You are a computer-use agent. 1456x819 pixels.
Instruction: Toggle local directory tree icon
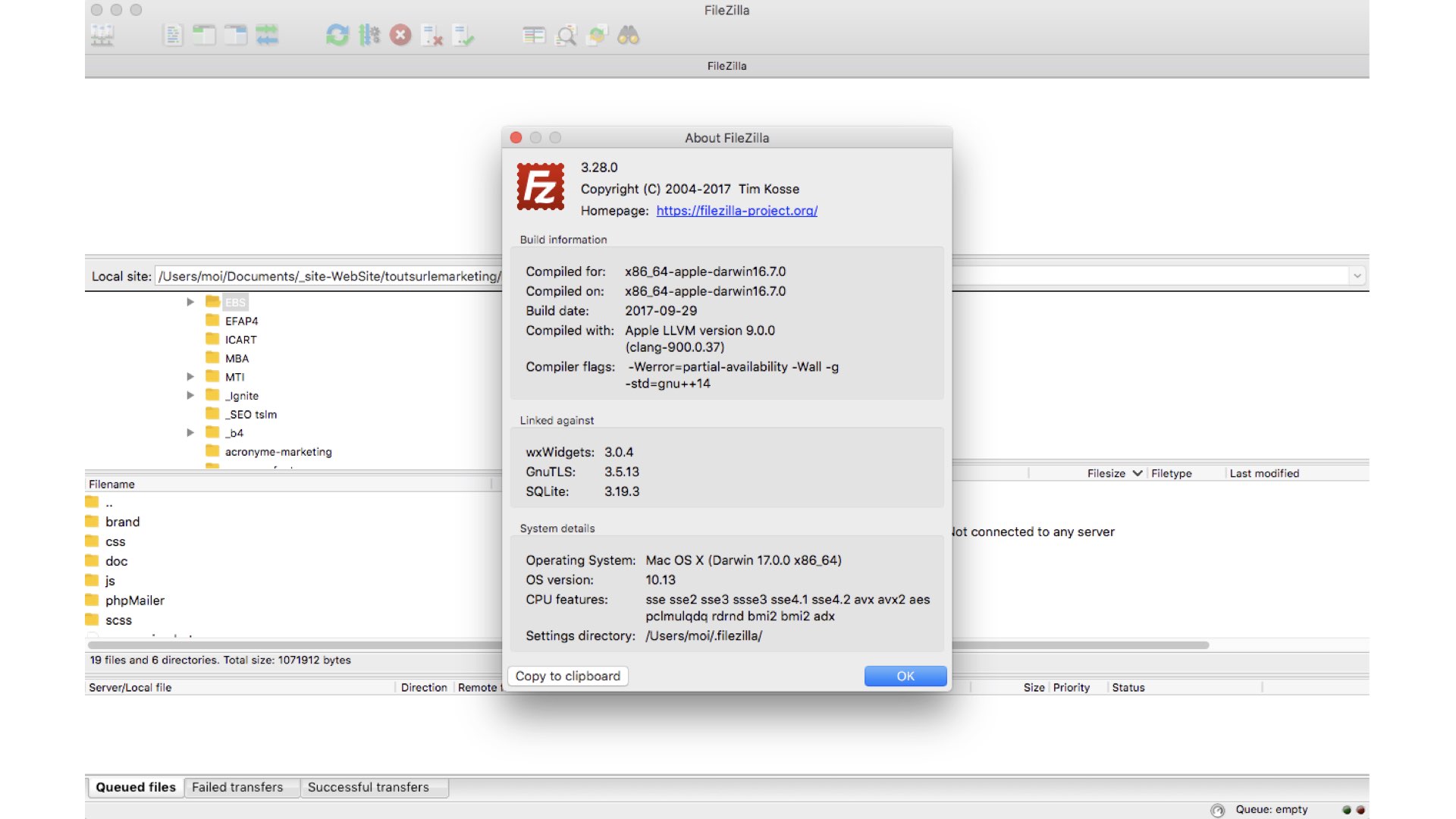pos(204,35)
